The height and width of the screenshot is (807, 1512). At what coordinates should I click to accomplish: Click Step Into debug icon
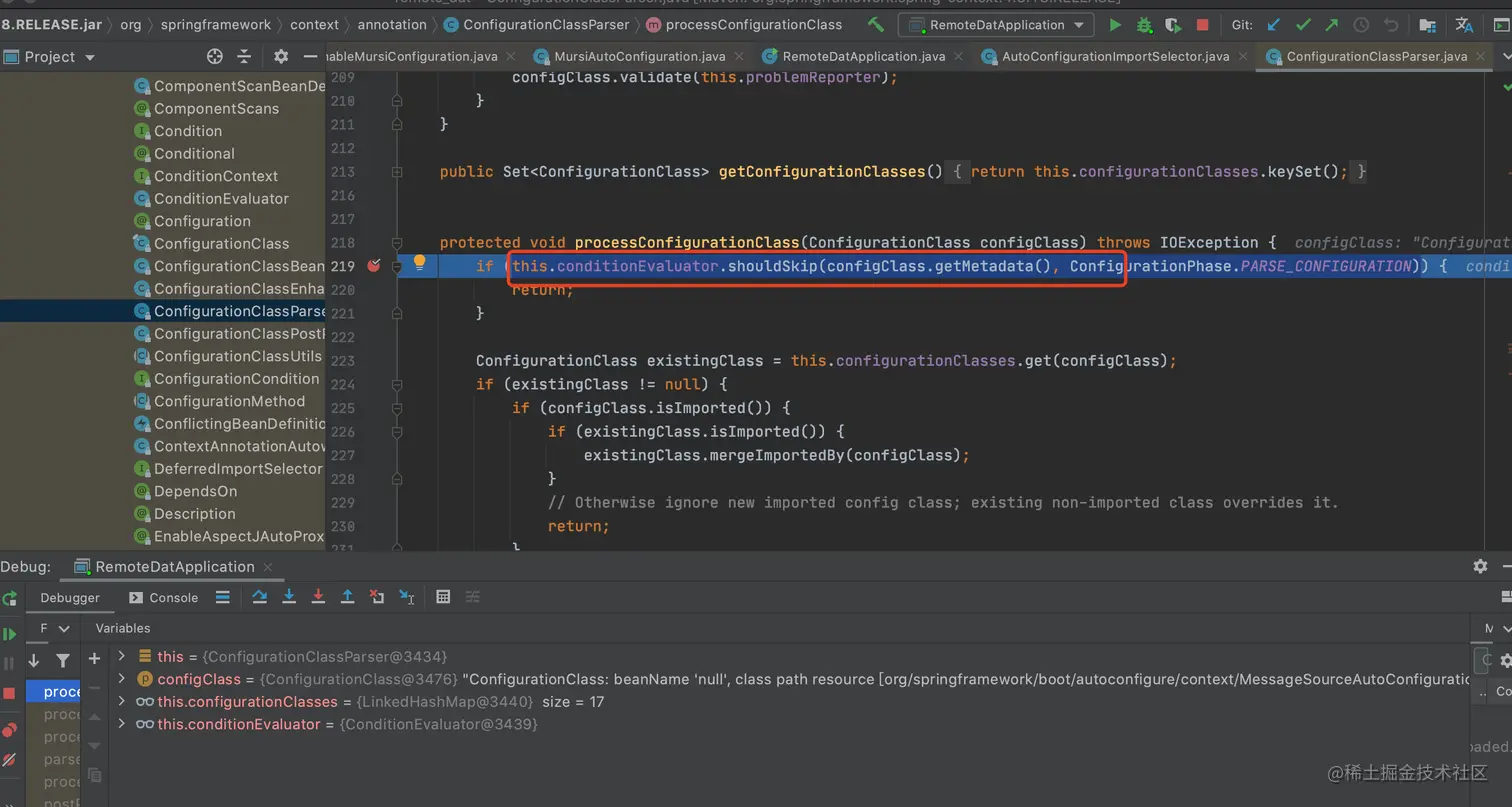coord(289,597)
